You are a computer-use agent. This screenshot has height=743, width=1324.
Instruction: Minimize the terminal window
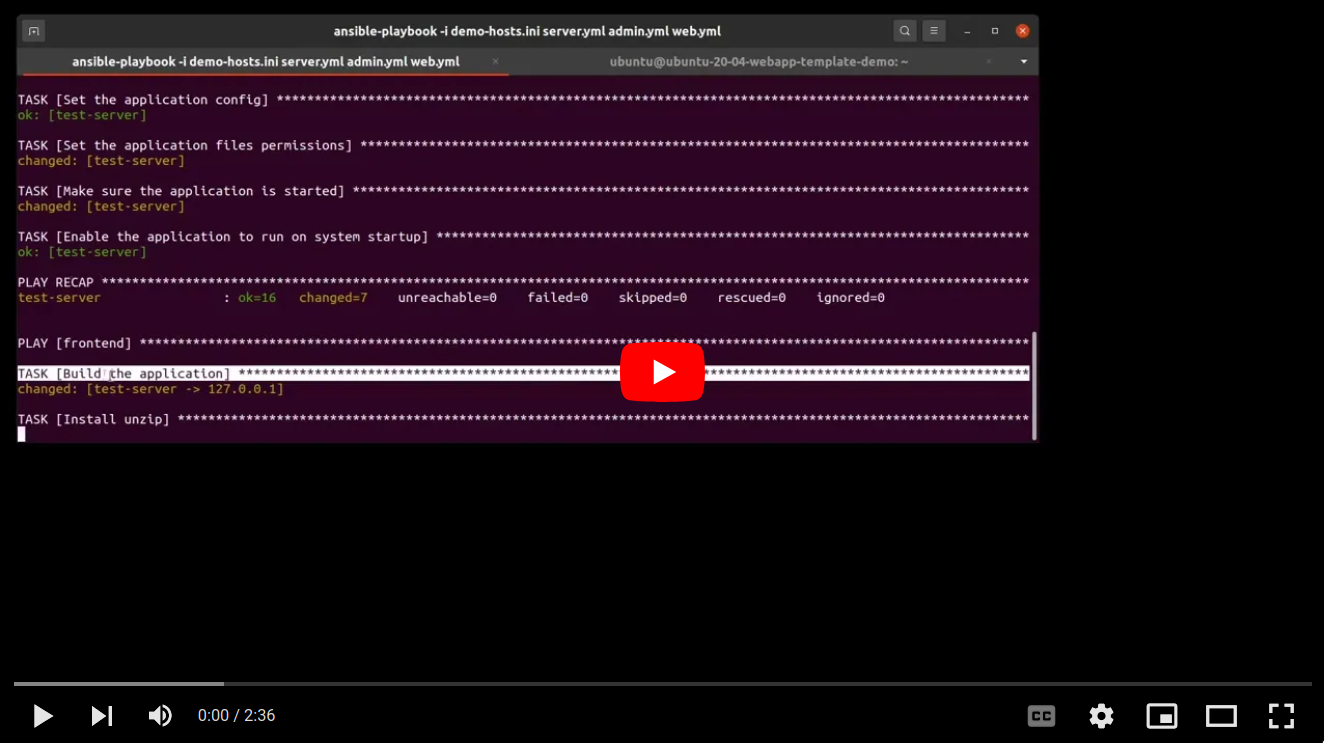(966, 31)
